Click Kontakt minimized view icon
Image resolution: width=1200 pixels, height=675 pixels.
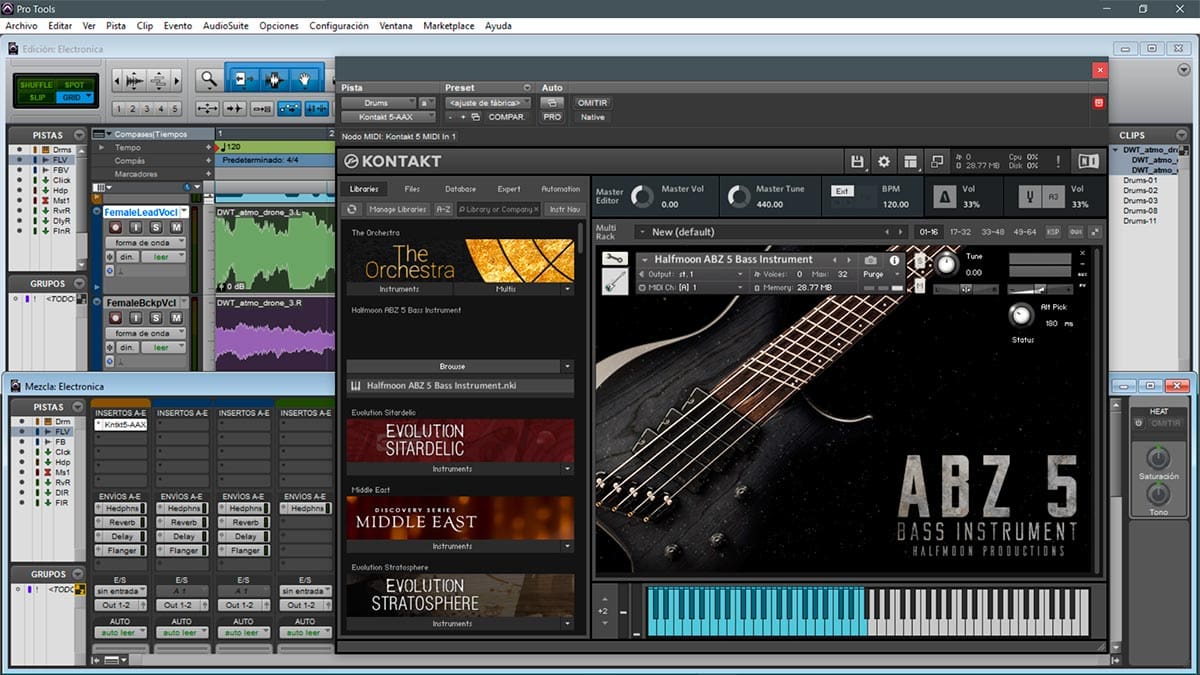936,161
